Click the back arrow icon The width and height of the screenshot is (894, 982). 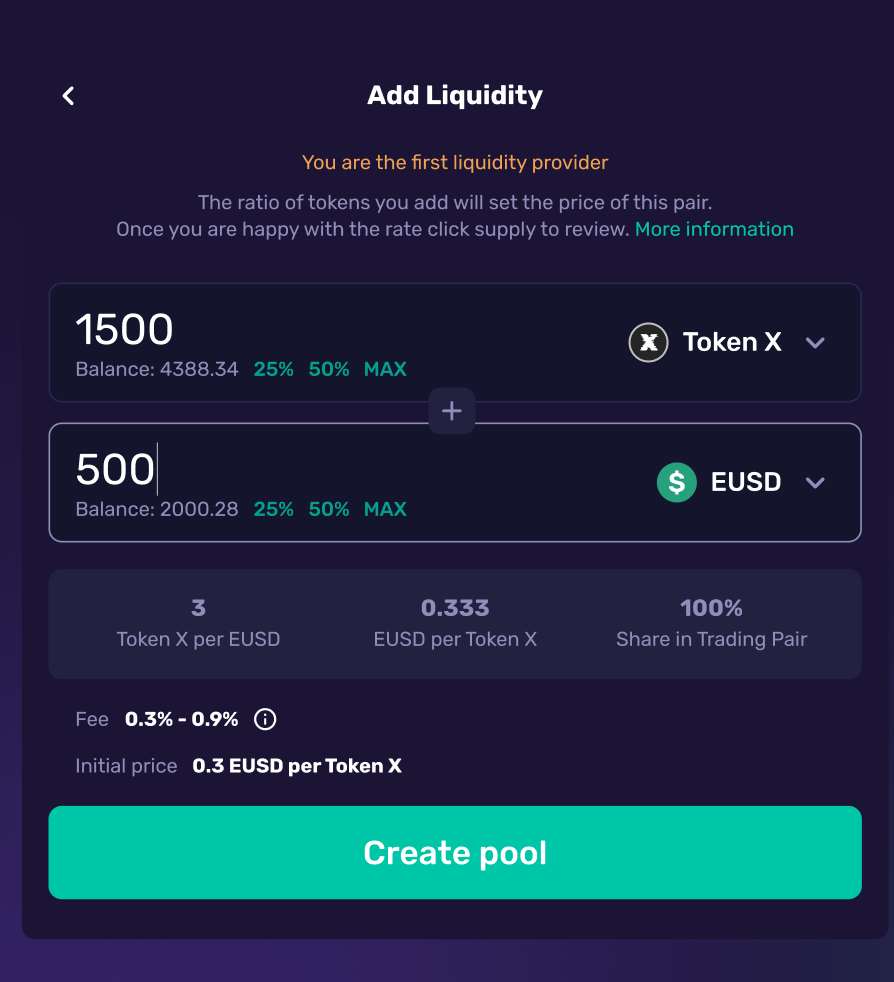click(x=68, y=96)
